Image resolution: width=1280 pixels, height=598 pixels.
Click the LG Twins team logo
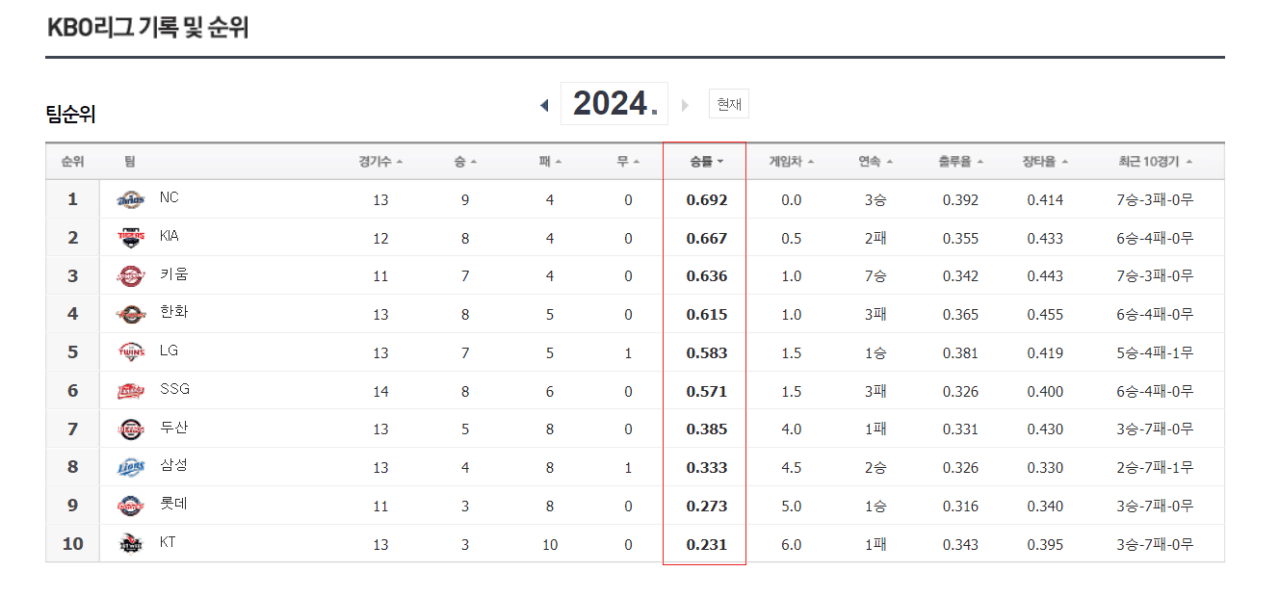point(131,352)
